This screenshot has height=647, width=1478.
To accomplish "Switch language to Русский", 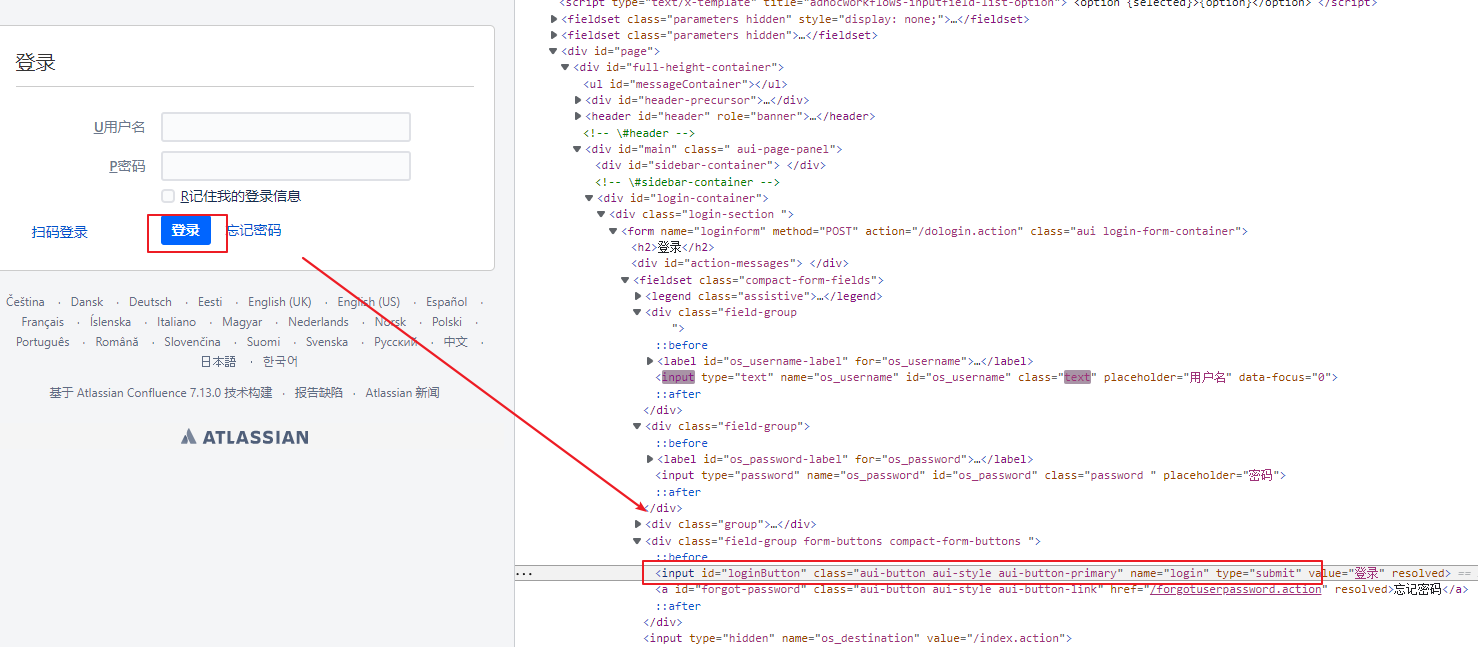I will tap(396, 342).
